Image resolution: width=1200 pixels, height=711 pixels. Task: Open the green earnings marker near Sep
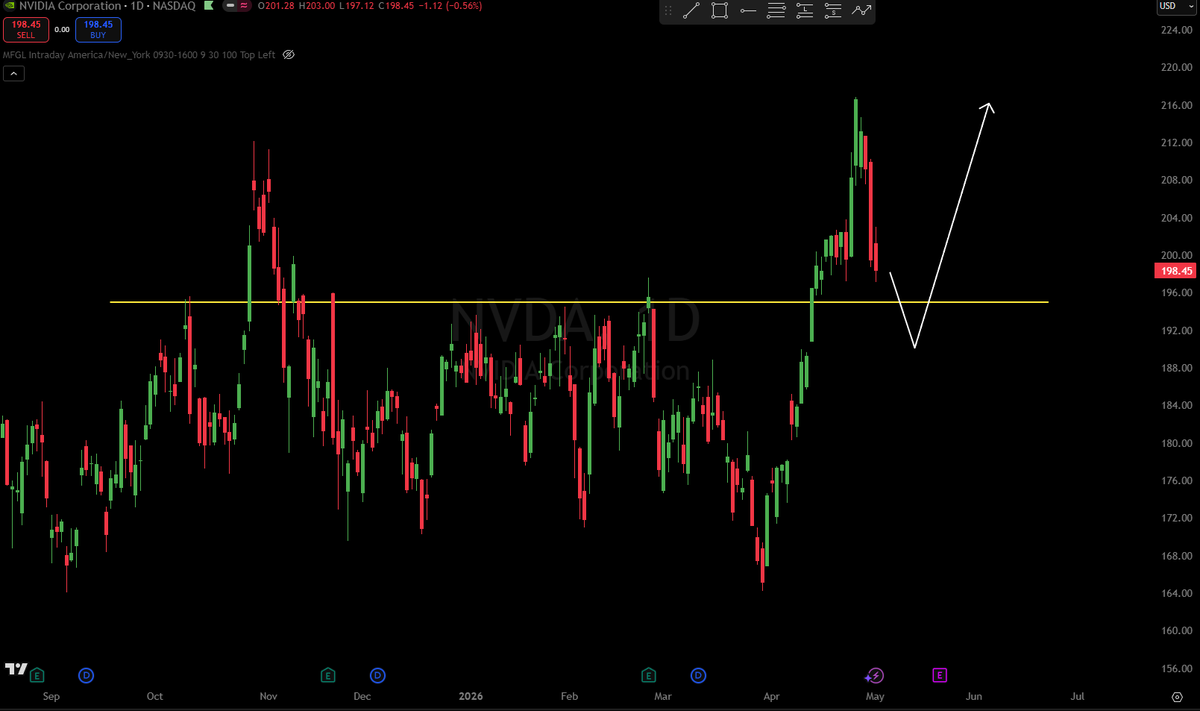tap(37, 675)
